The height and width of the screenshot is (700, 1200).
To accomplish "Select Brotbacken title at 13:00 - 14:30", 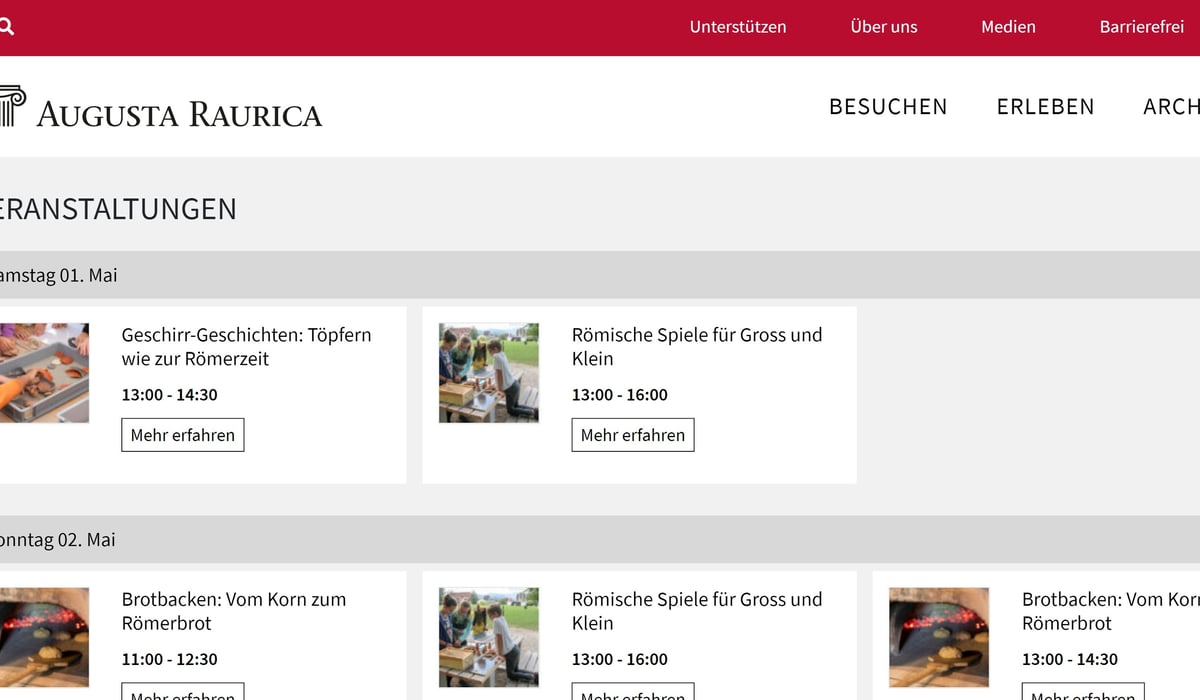I will 1110,611.
